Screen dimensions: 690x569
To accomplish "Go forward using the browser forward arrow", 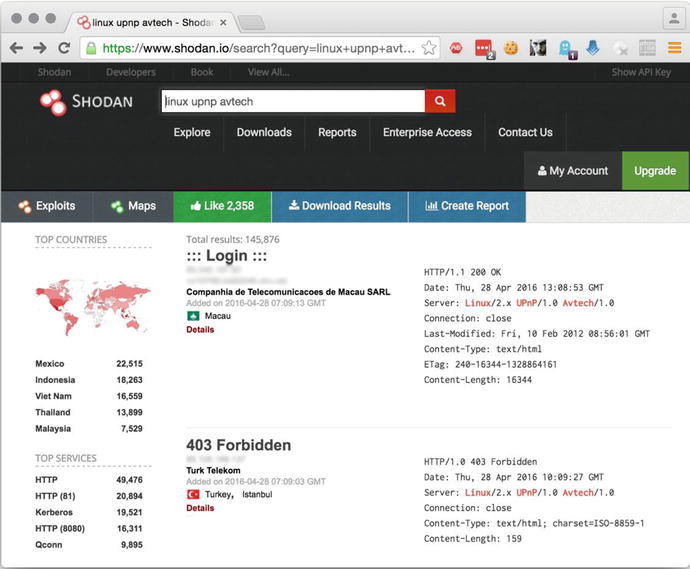I will 40,48.
